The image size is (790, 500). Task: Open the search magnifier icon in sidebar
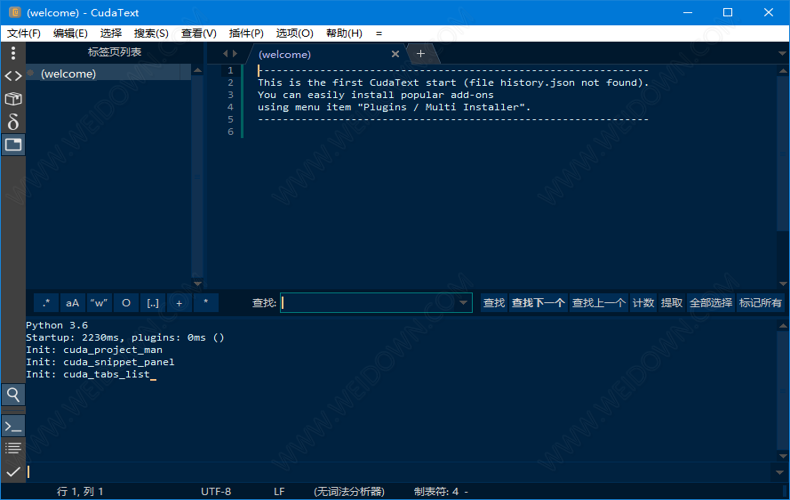(13, 395)
